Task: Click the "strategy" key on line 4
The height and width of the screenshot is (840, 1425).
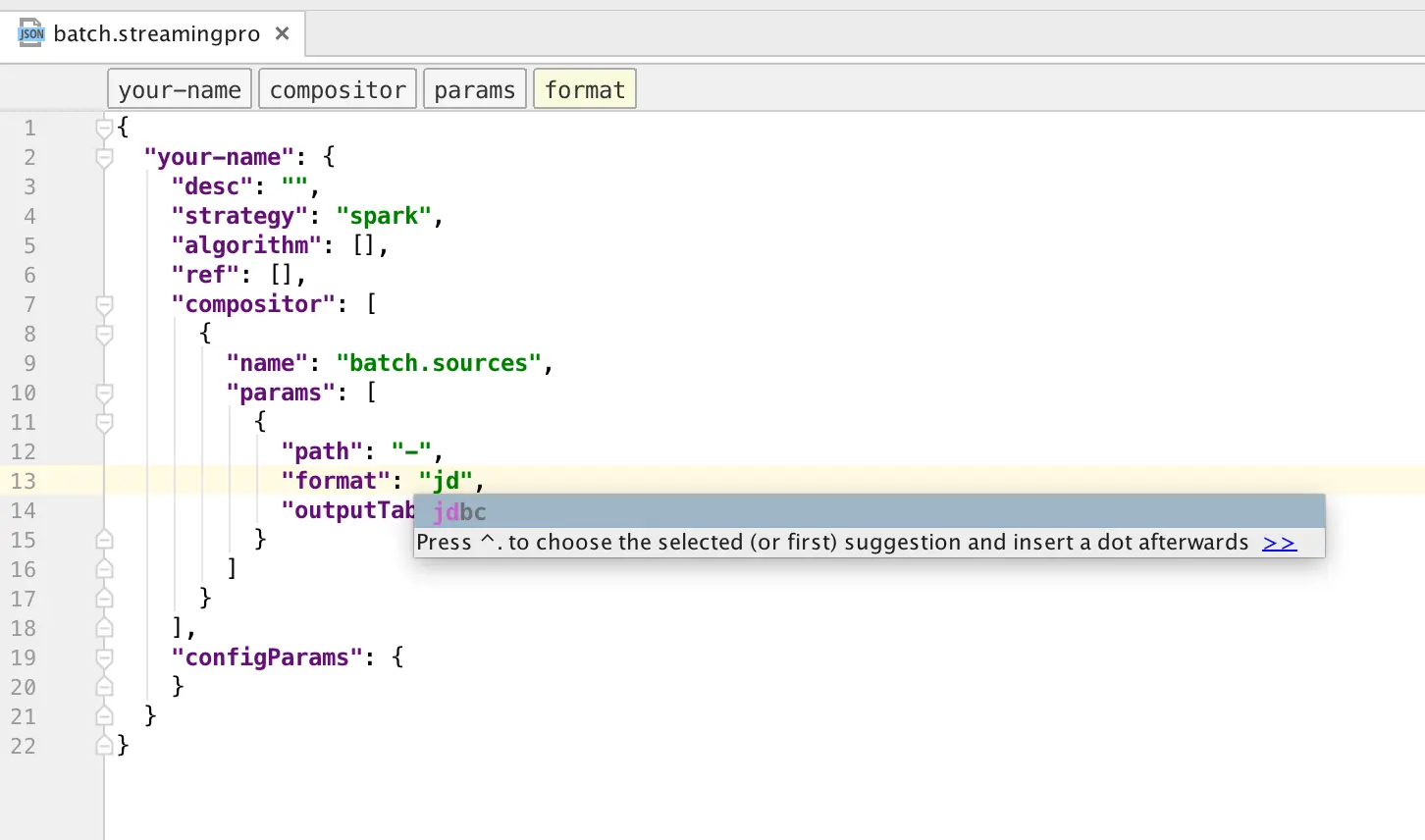Action: click(239, 216)
